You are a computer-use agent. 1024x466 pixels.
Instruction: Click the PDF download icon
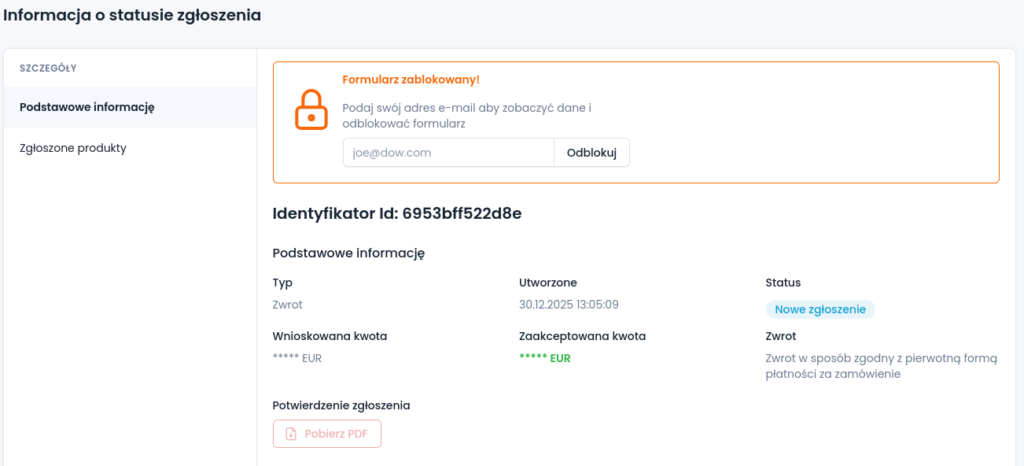(291, 434)
